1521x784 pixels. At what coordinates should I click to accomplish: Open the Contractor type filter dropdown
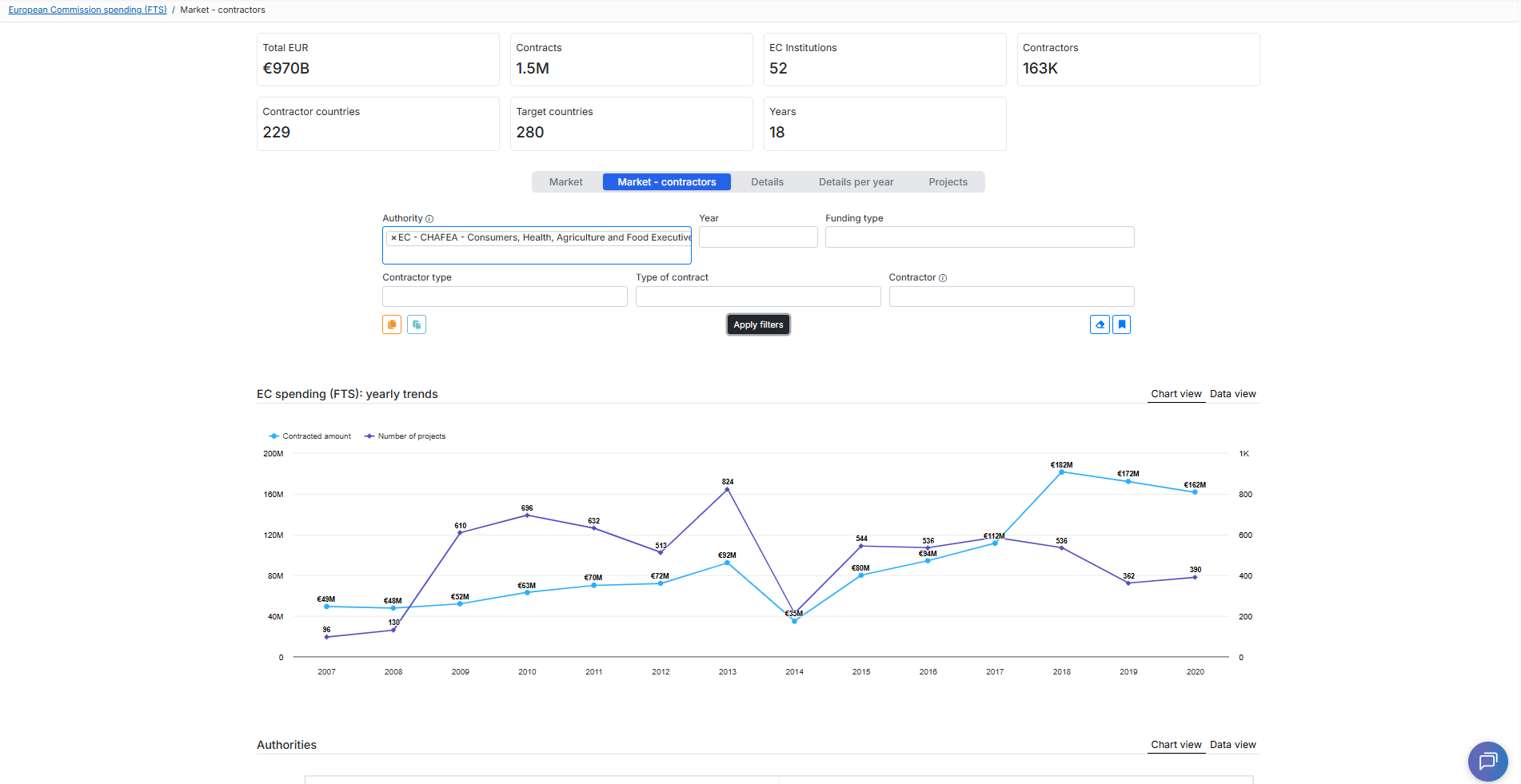pos(505,296)
